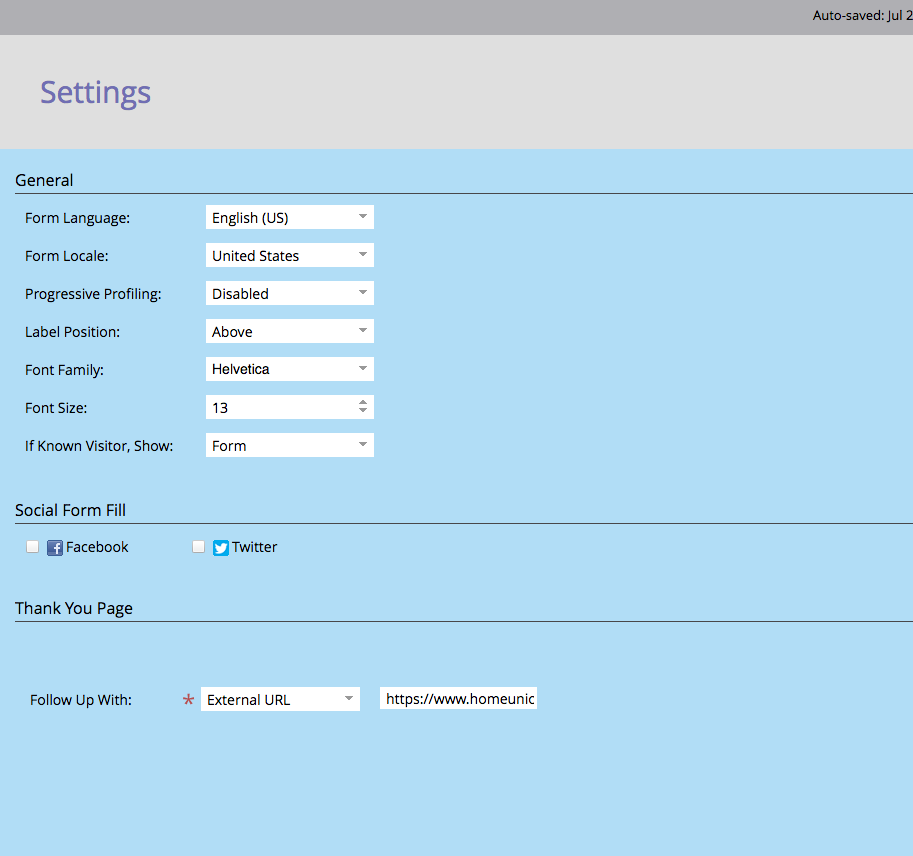Click the external URL text field
The height and width of the screenshot is (856, 913).
pyautogui.click(x=459, y=700)
